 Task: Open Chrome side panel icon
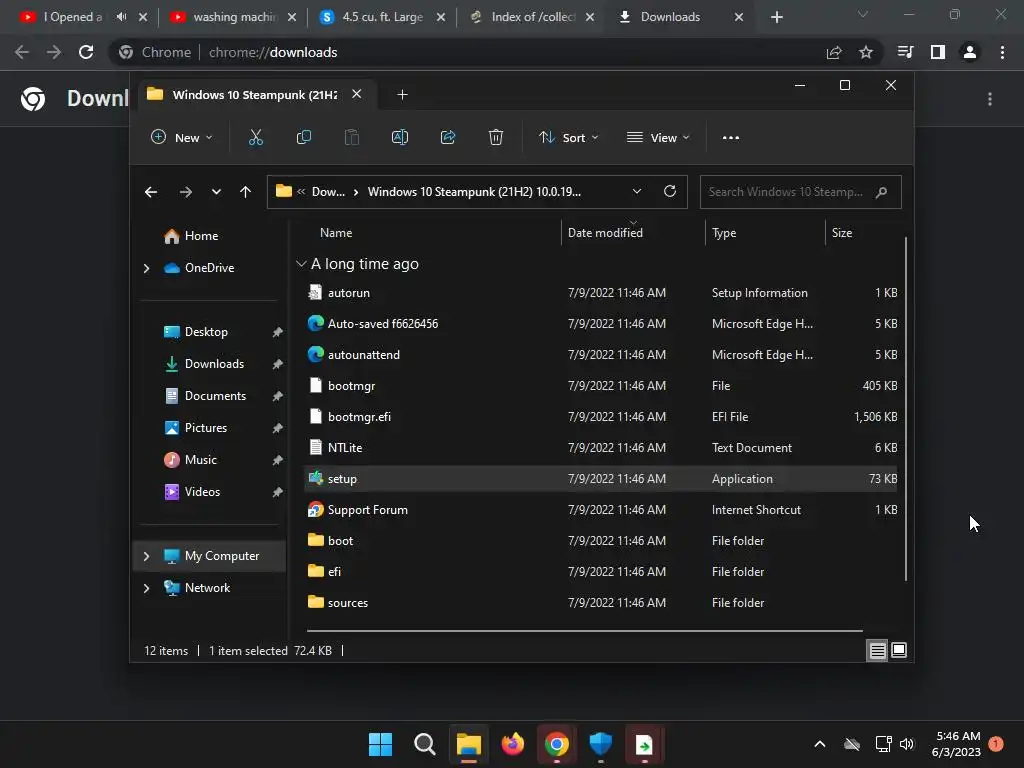point(938,52)
